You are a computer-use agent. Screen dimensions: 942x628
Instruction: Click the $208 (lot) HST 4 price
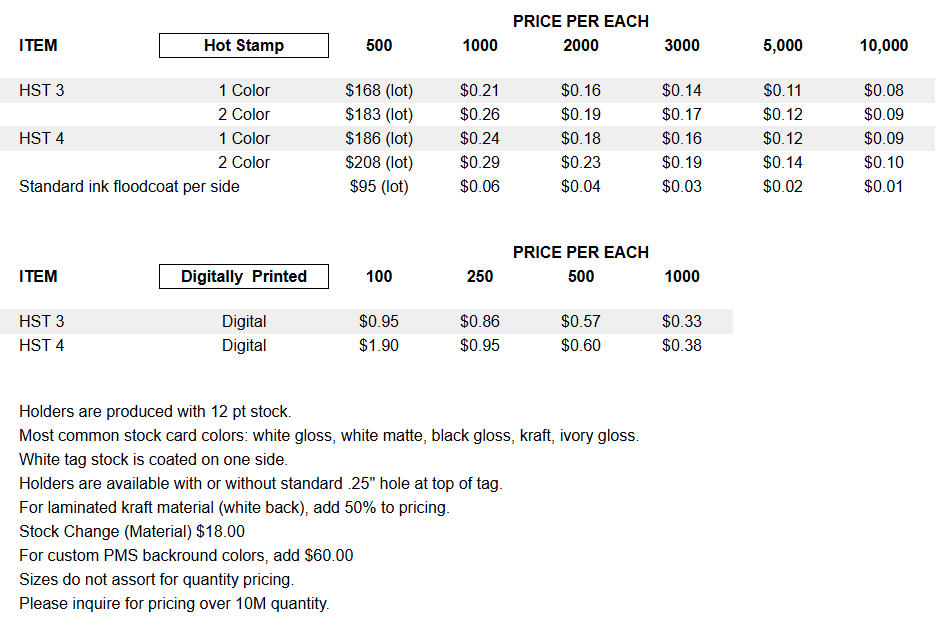tap(379, 162)
